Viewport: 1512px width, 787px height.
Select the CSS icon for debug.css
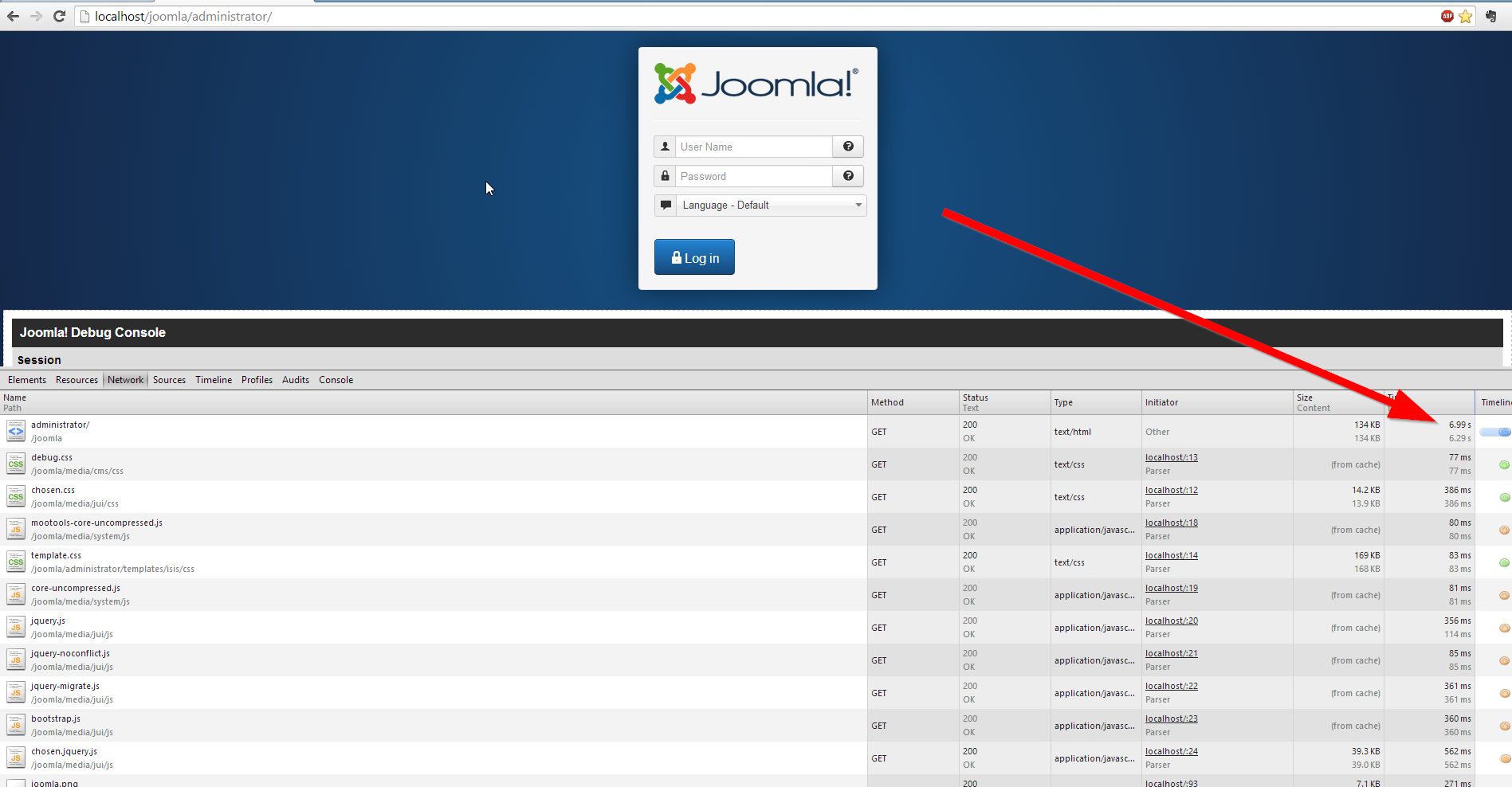coord(16,464)
